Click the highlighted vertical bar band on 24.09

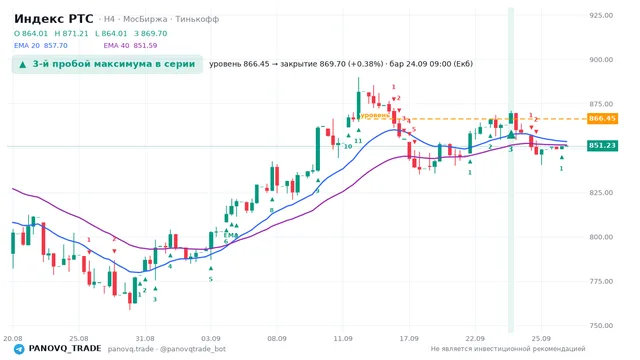point(511,170)
